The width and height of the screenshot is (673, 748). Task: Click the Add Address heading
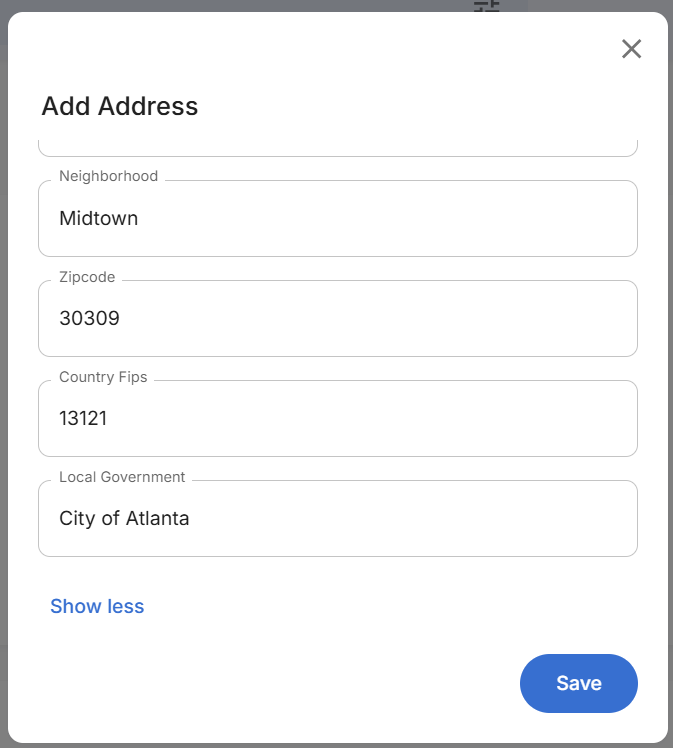[x=120, y=106]
